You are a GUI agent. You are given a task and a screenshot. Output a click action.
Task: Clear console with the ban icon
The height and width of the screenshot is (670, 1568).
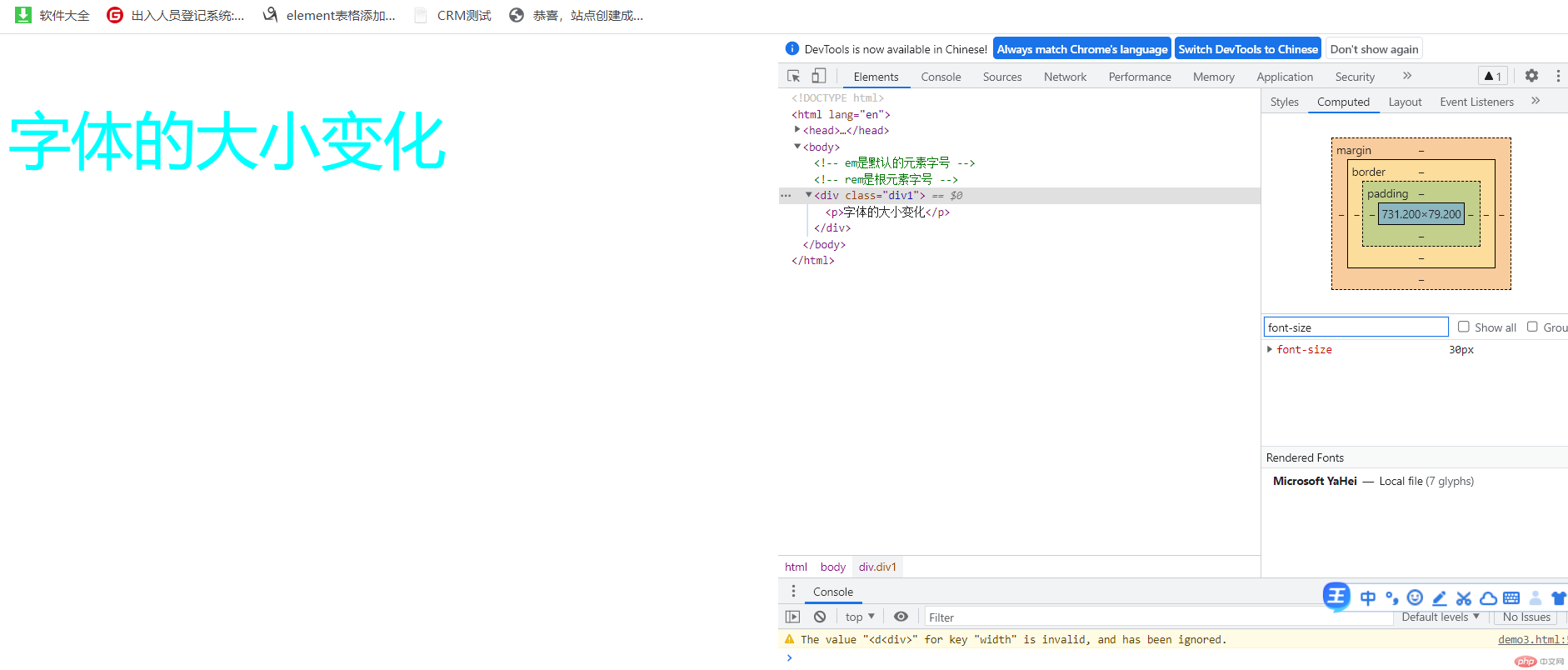click(x=820, y=617)
